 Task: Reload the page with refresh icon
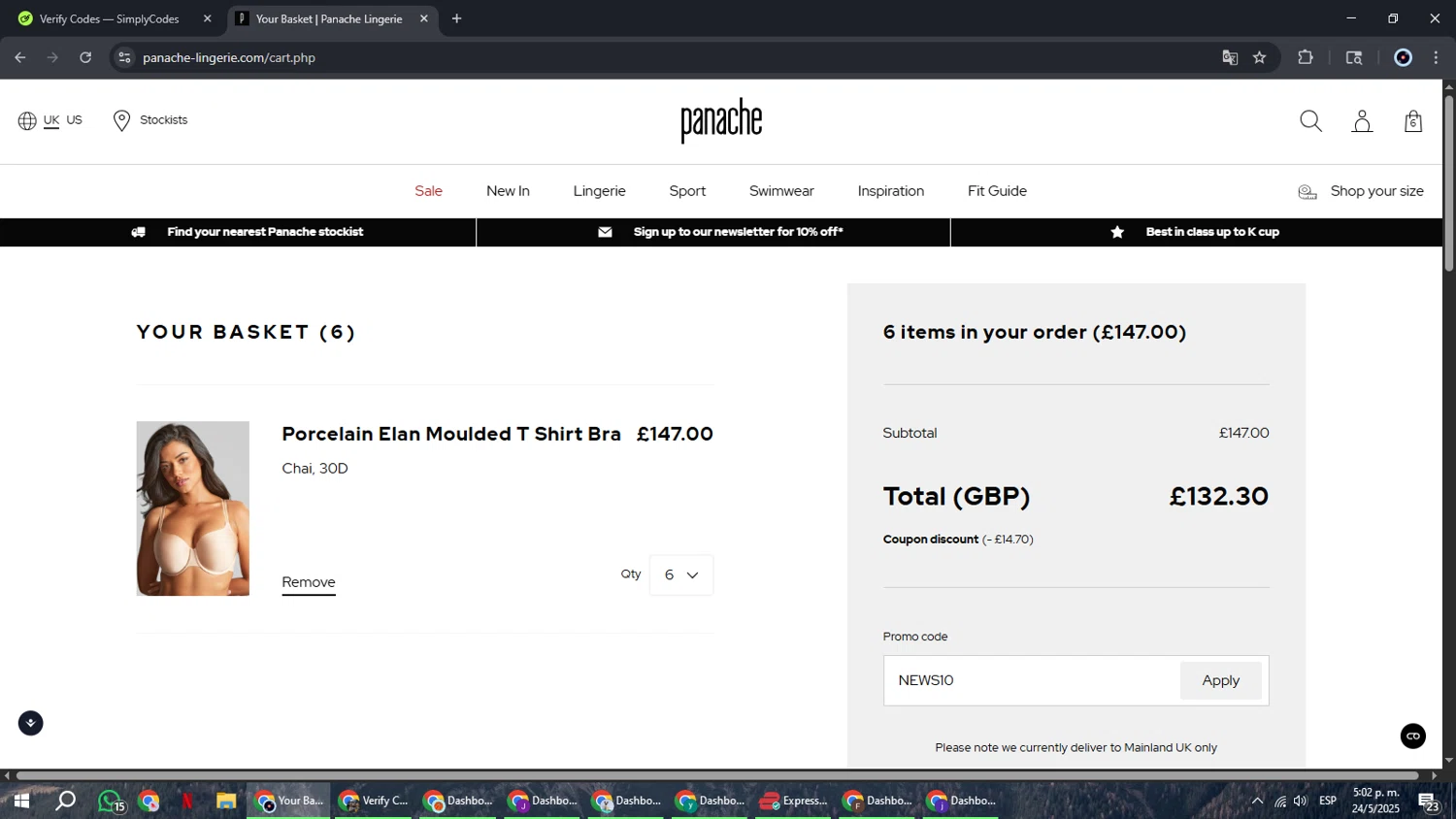85,57
